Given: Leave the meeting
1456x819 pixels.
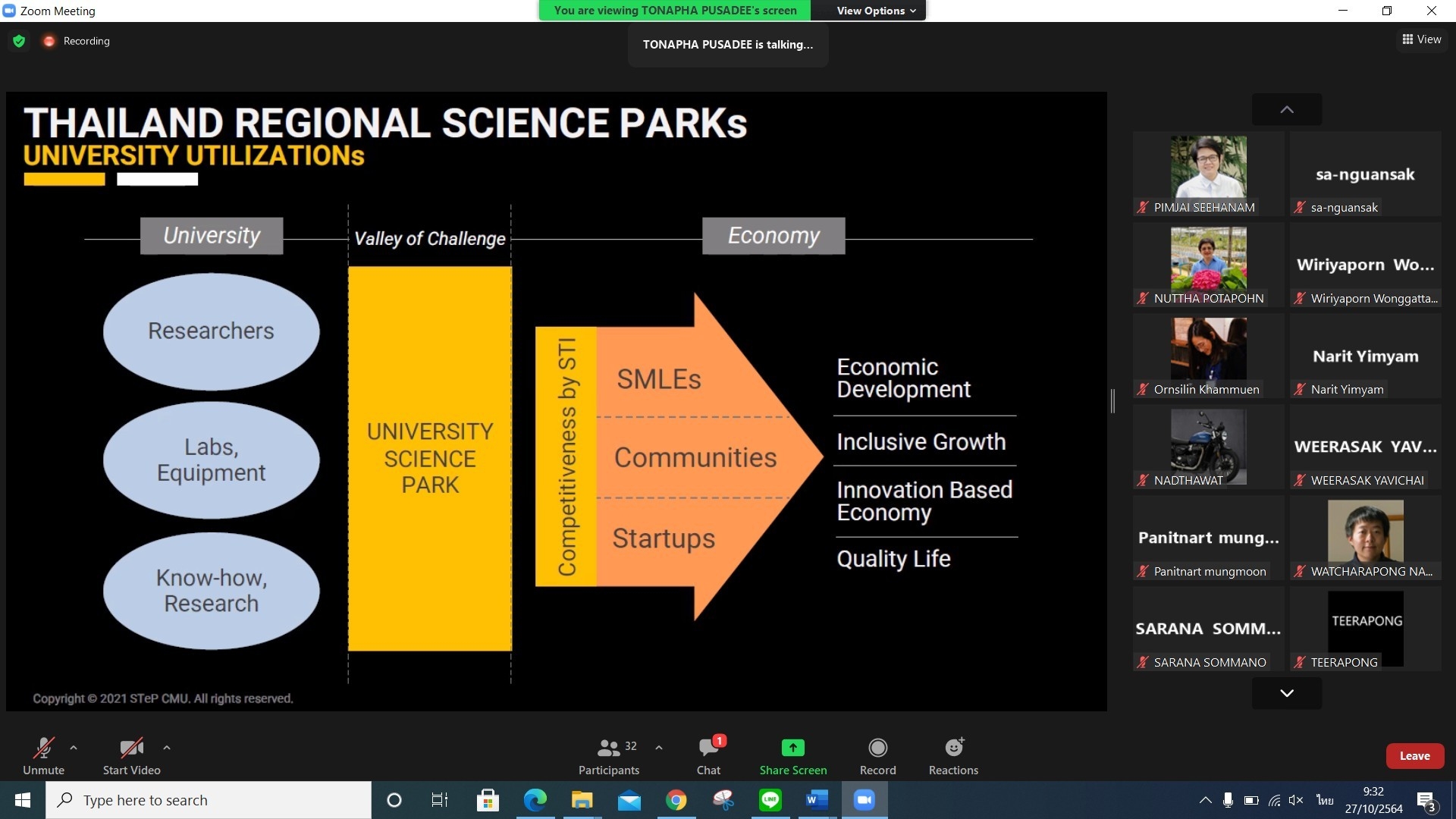Looking at the screenshot, I should [1414, 756].
